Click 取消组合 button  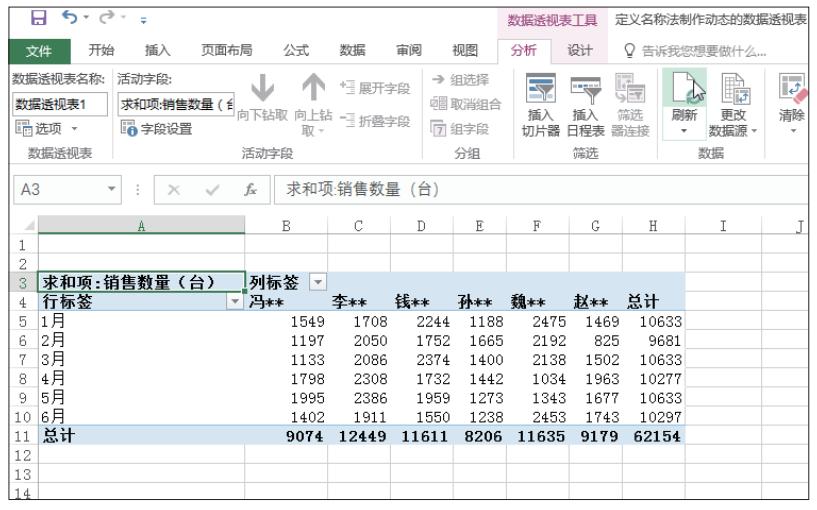(465, 104)
